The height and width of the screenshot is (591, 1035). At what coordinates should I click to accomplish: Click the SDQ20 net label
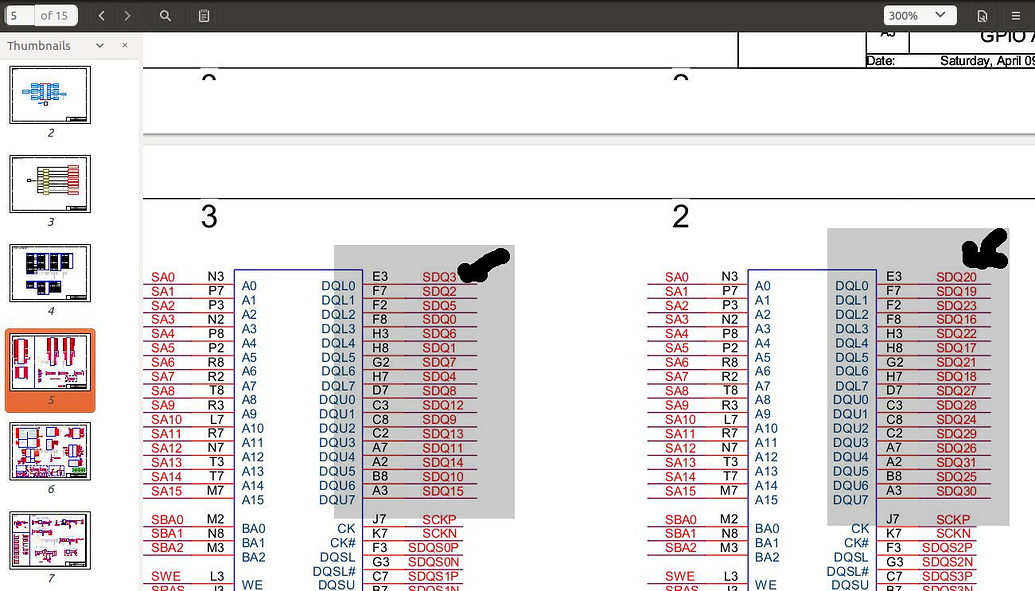pyautogui.click(x=956, y=277)
